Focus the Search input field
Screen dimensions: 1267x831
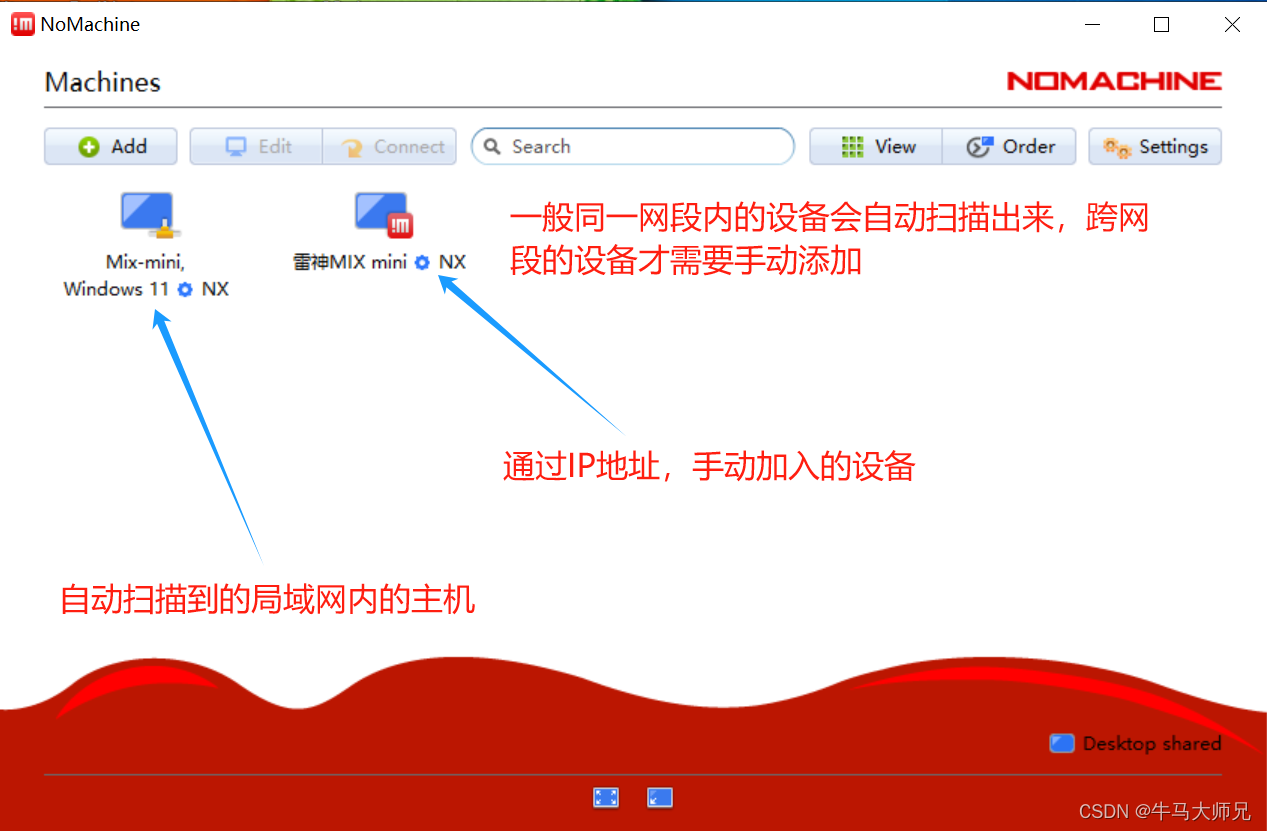(633, 146)
